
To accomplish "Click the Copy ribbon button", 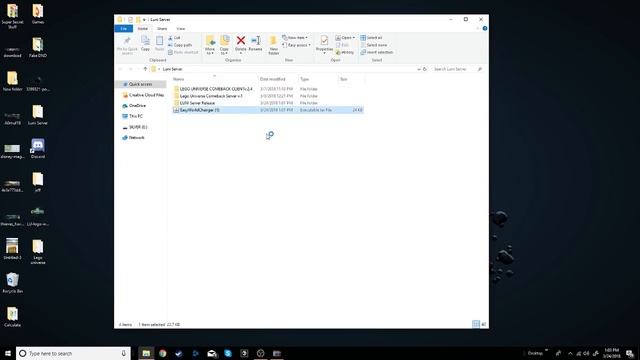I will point(145,43).
